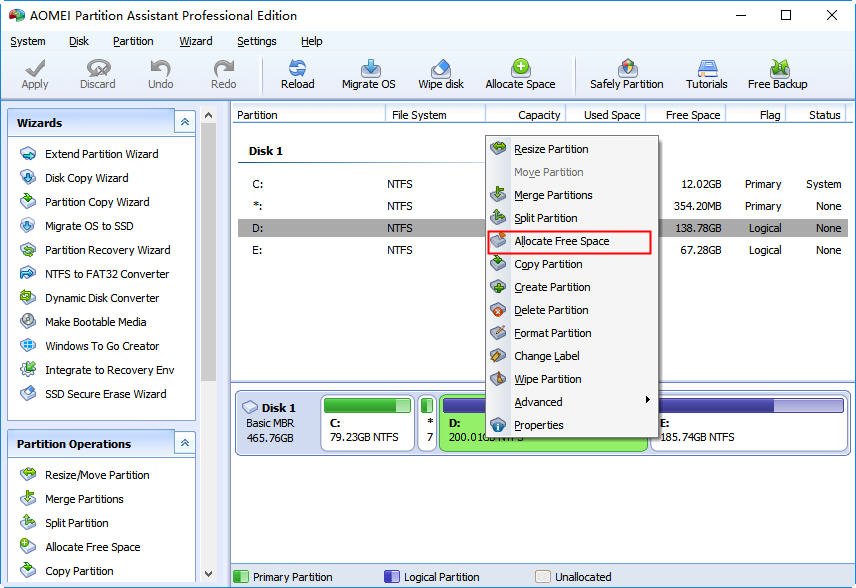Open the Help menu
Image resolution: width=856 pixels, height=588 pixels.
pyautogui.click(x=312, y=41)
